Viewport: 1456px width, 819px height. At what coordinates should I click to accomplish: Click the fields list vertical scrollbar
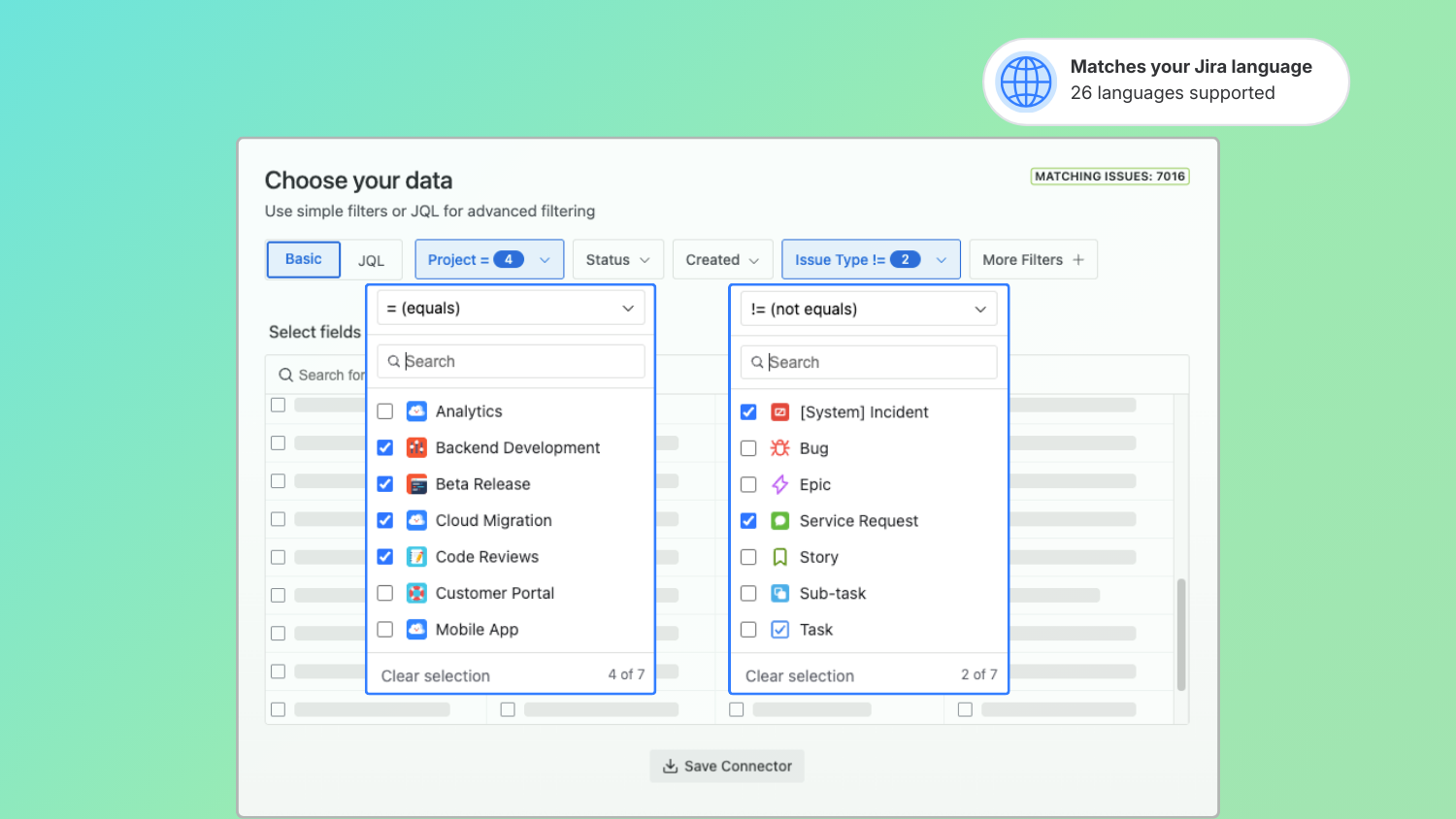point(1181,635)
